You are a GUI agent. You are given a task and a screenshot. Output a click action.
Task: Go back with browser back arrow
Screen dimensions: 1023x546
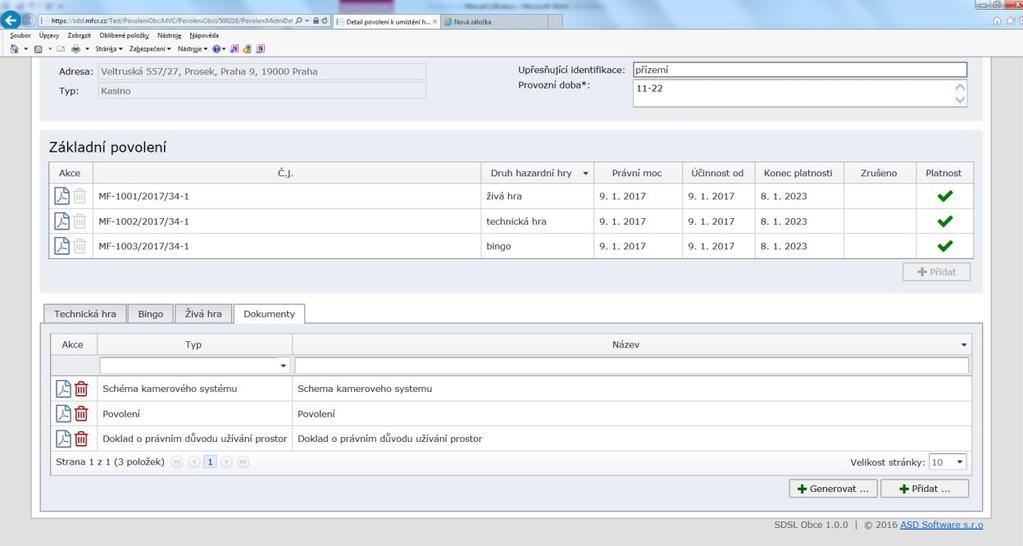[11, 20]
